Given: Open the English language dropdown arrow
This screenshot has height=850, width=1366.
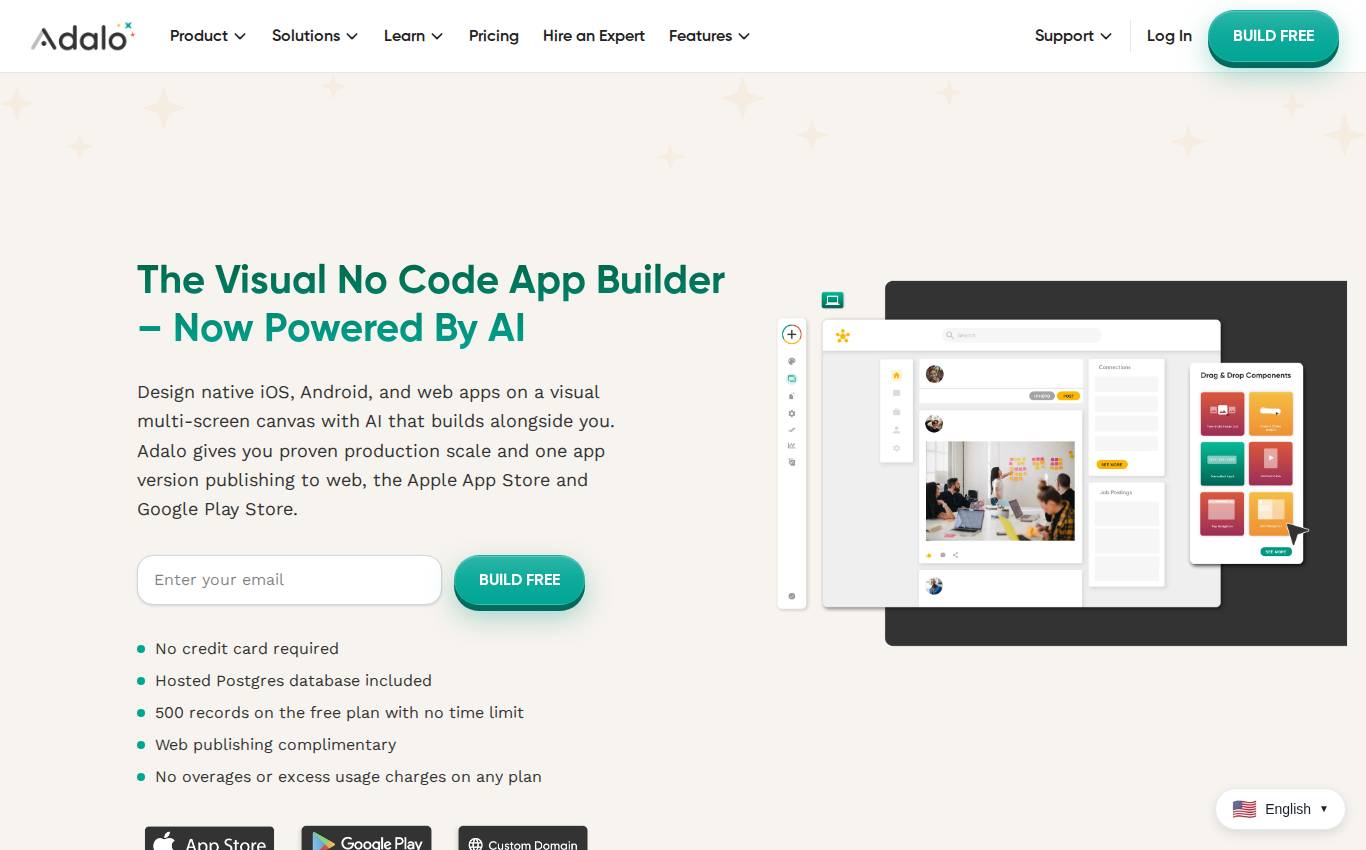Looking at the screenshot, I should click(x=1324, y=809).
